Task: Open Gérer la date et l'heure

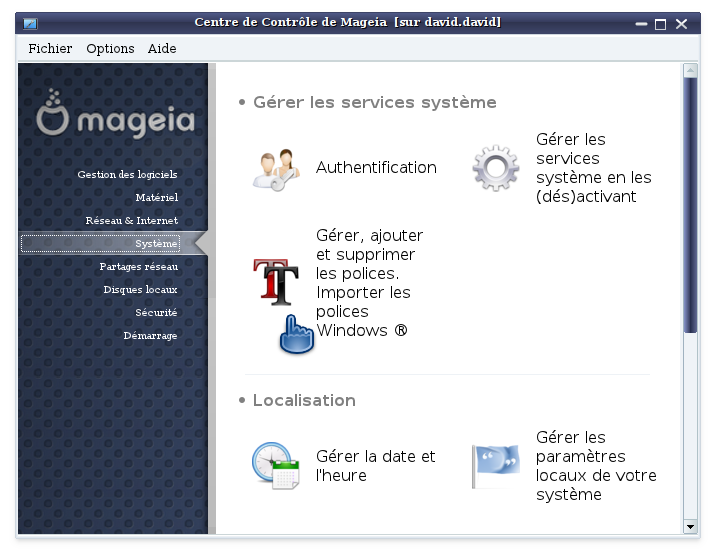Action: (x=375, y=466)
